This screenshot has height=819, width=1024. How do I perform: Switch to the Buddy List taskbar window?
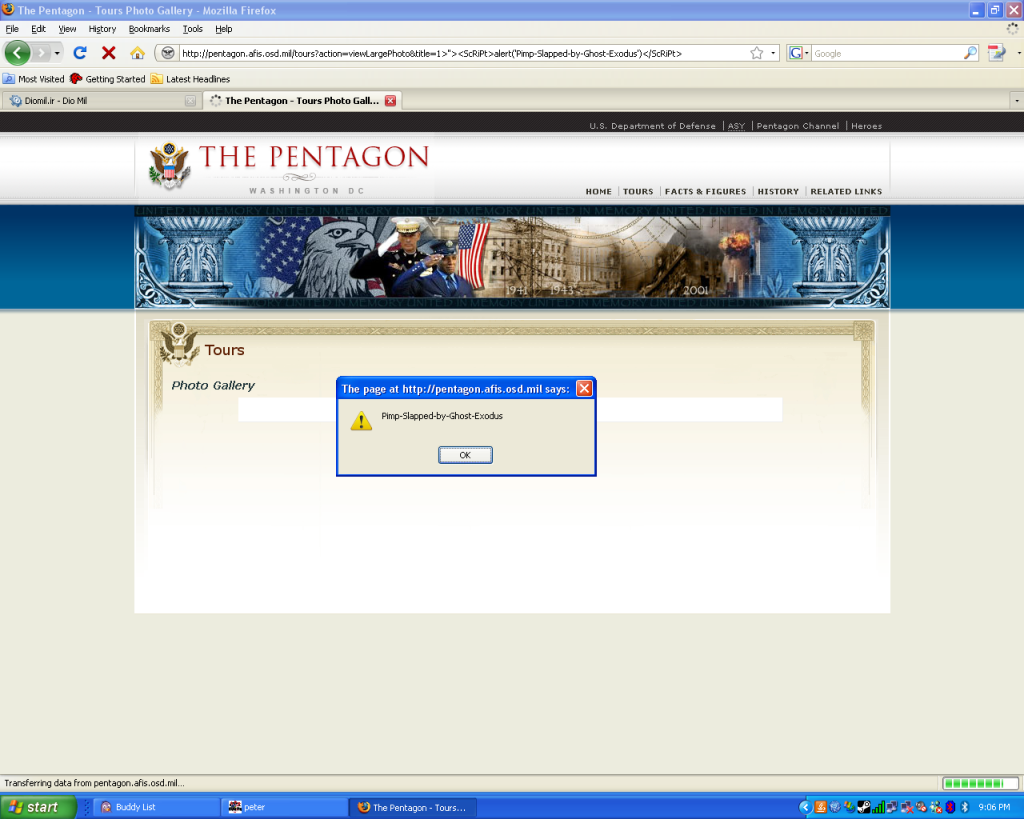pos(154,807)
